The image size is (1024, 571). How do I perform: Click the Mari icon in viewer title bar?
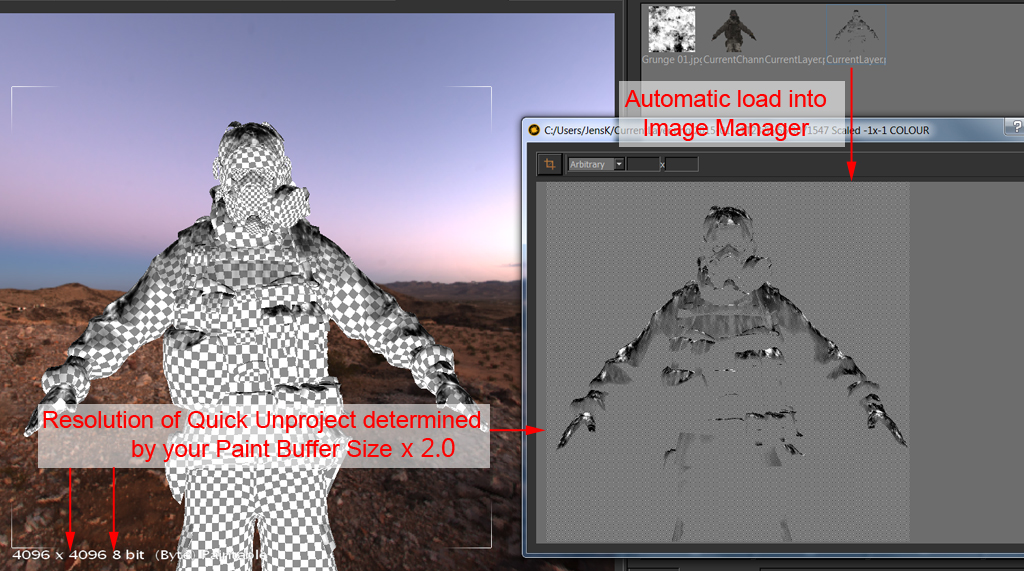534,130
